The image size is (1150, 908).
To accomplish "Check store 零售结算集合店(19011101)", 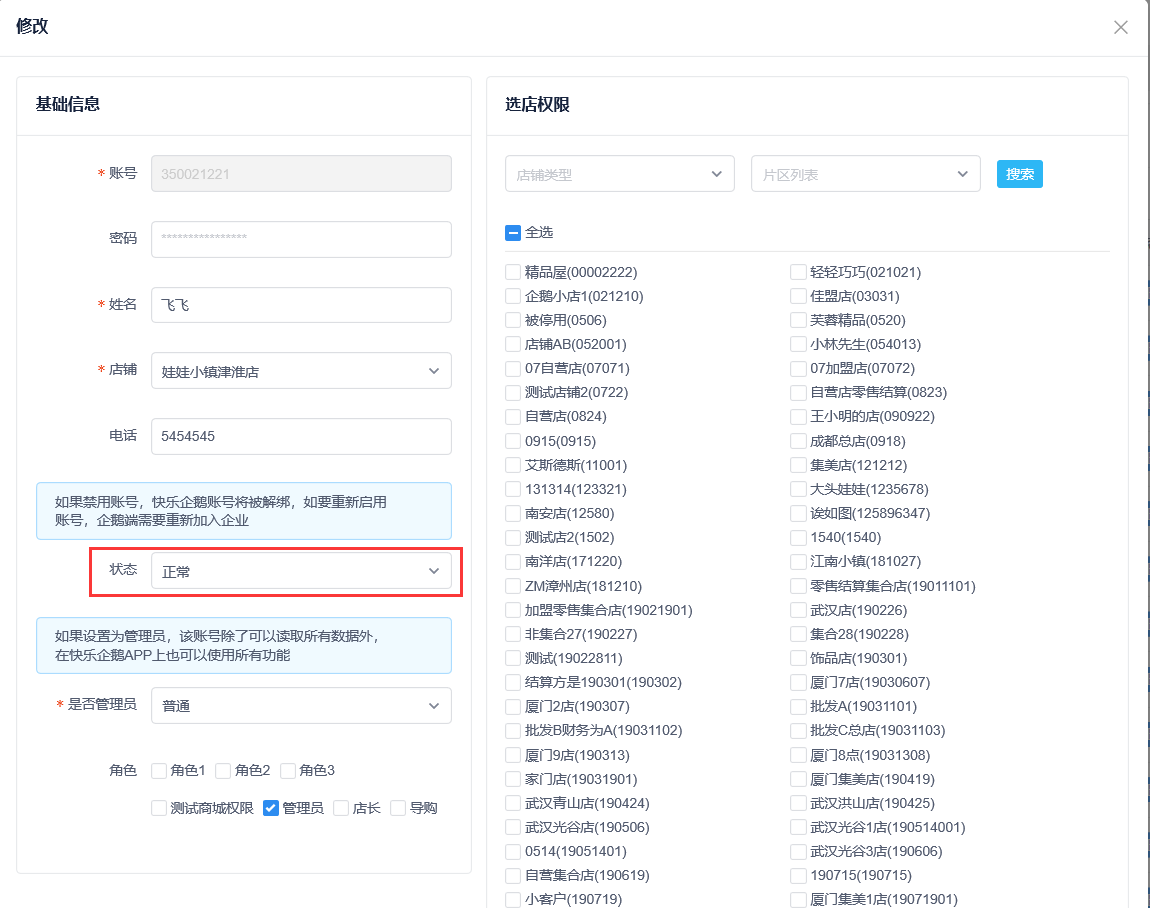I will pyautogui.click(x=798, y=586).
